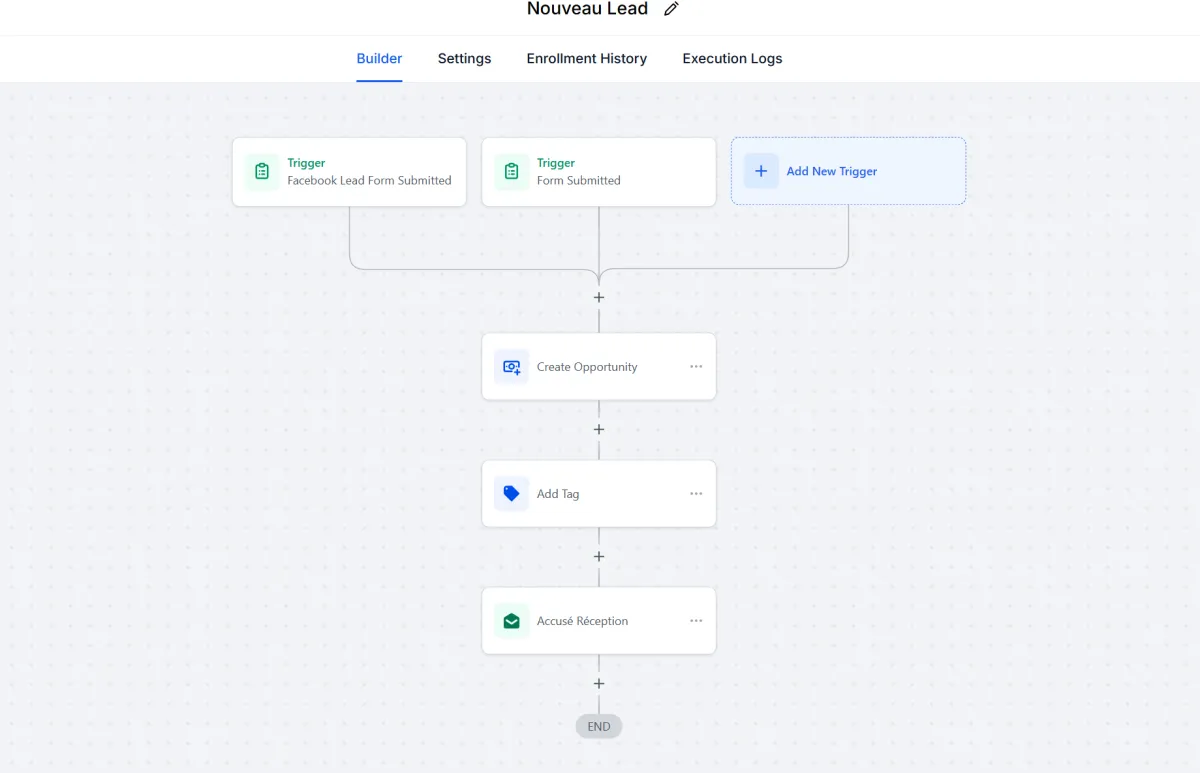View the Execution Logs tab

(732, 59)
